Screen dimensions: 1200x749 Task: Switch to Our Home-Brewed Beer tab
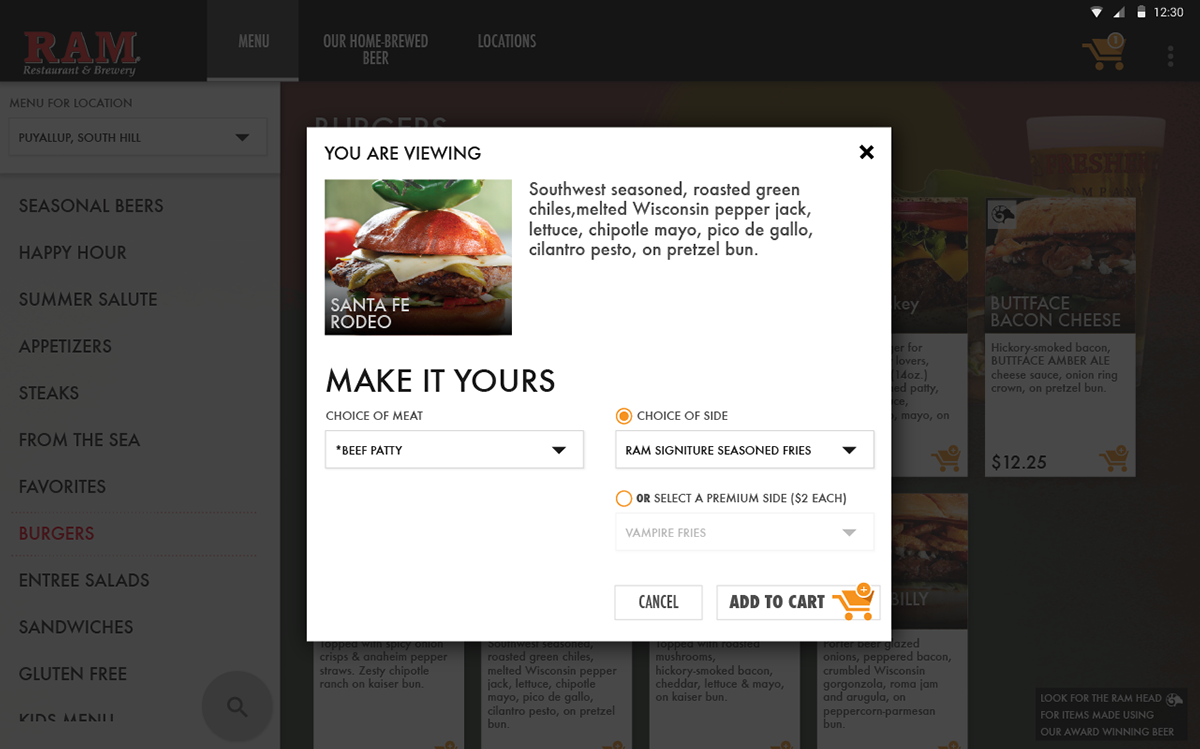(x=375, y=49)
